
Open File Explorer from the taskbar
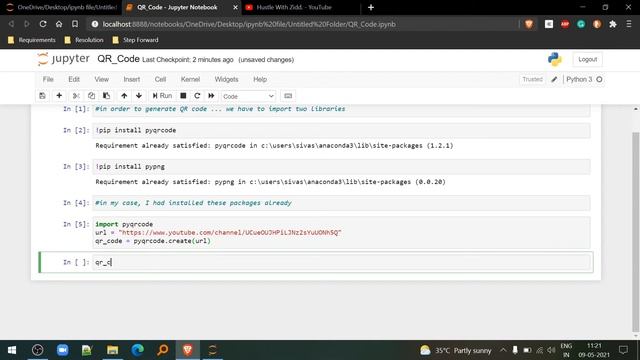pos(112,350)
